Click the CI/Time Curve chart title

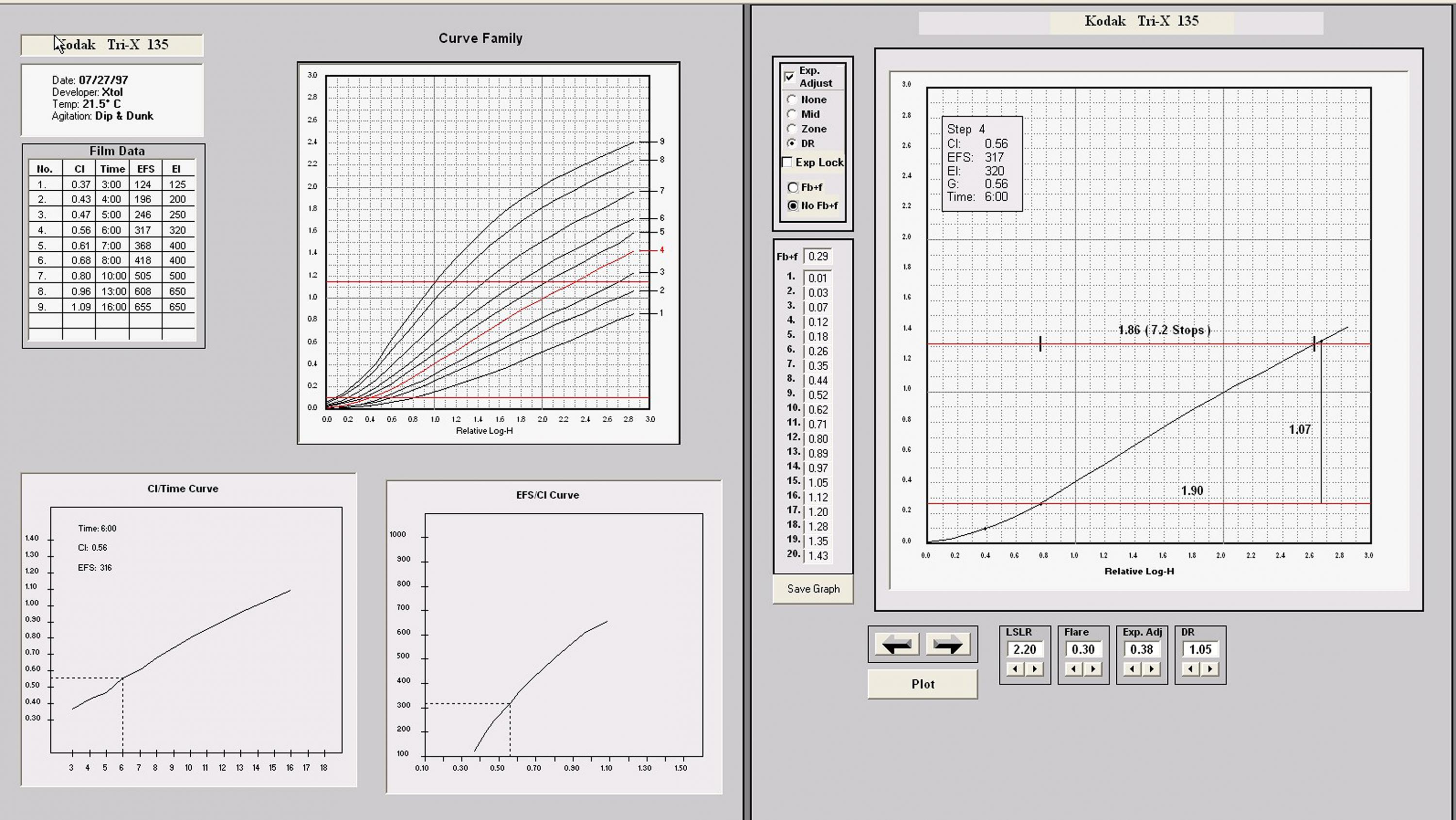(x=182, y=489)
